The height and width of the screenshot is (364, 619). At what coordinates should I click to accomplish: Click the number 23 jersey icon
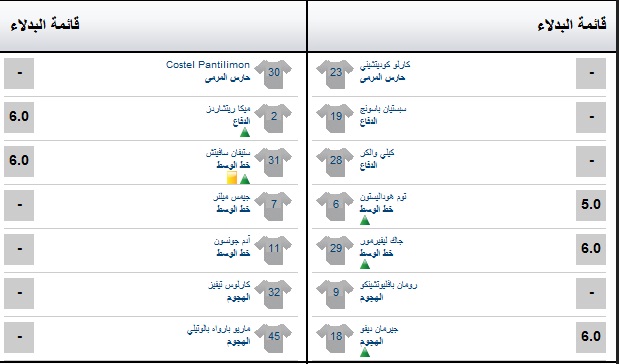[x=335, y=73]
